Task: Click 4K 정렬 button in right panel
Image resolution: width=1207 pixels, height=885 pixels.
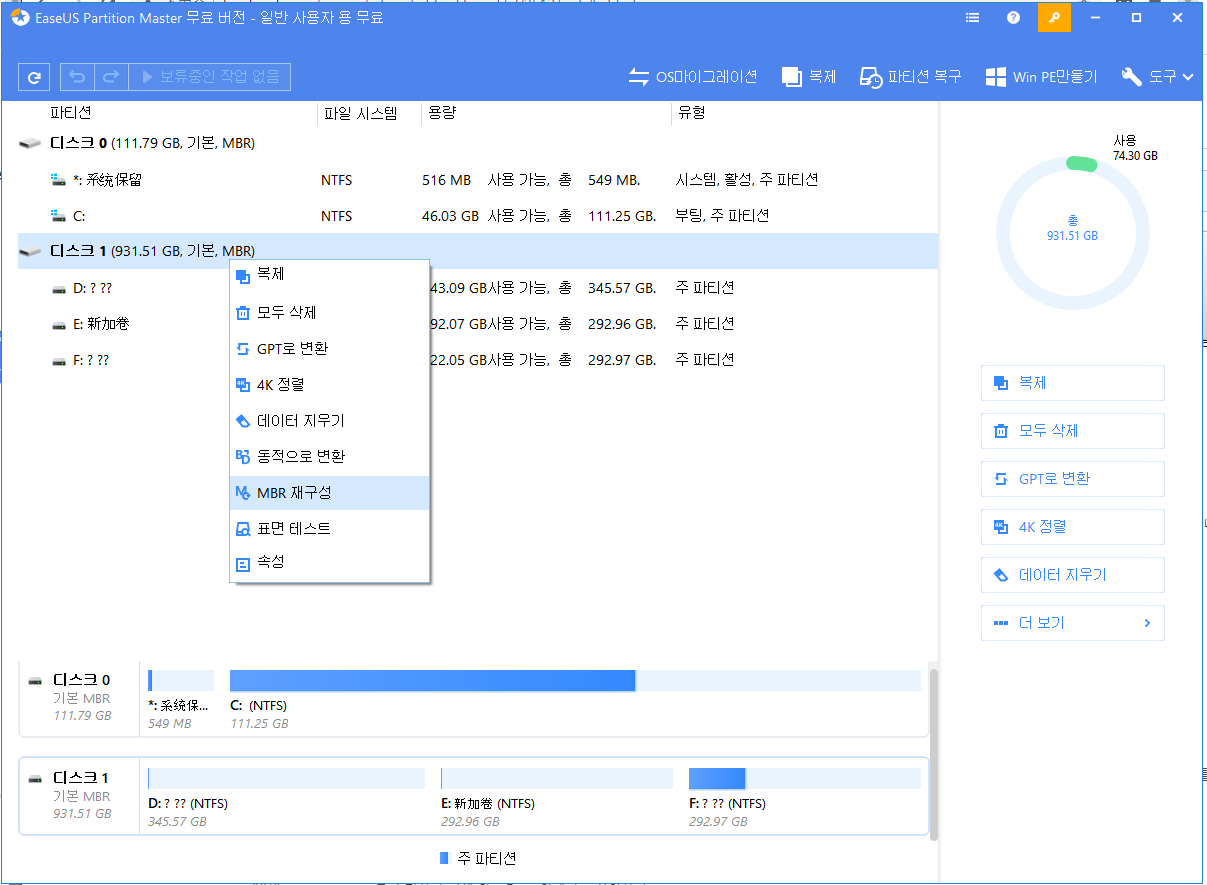Action: pos(1073,527)
